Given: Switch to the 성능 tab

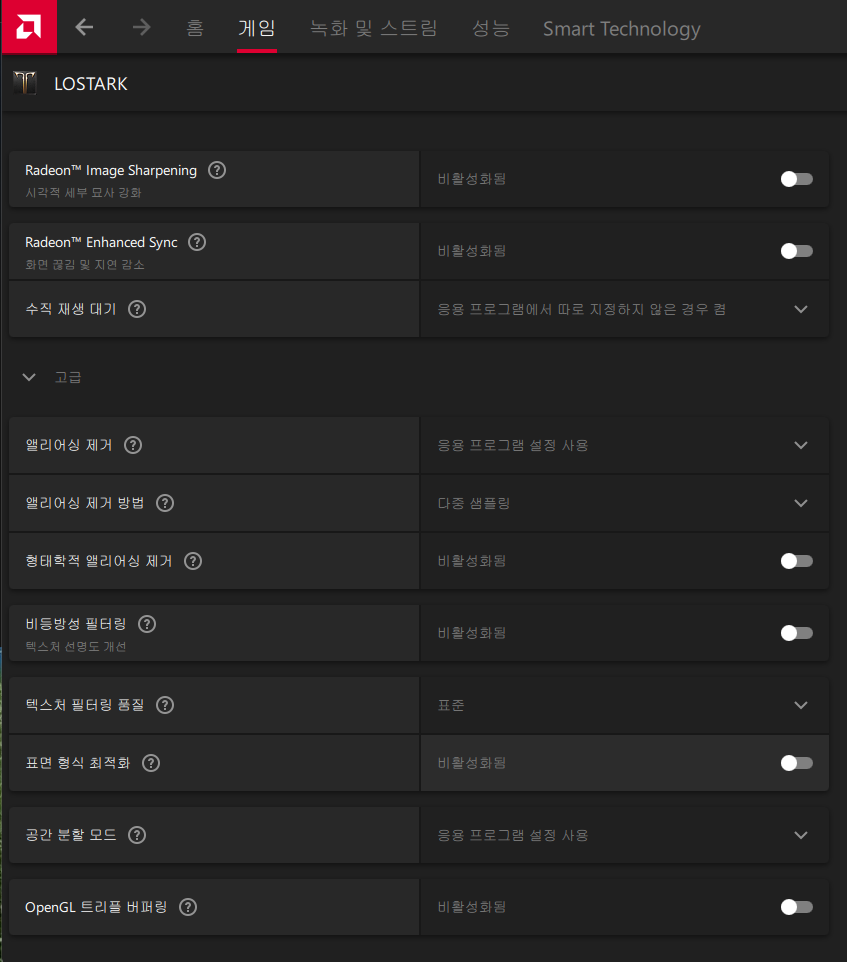Looking at the screenshot, I should pos(490,28).
